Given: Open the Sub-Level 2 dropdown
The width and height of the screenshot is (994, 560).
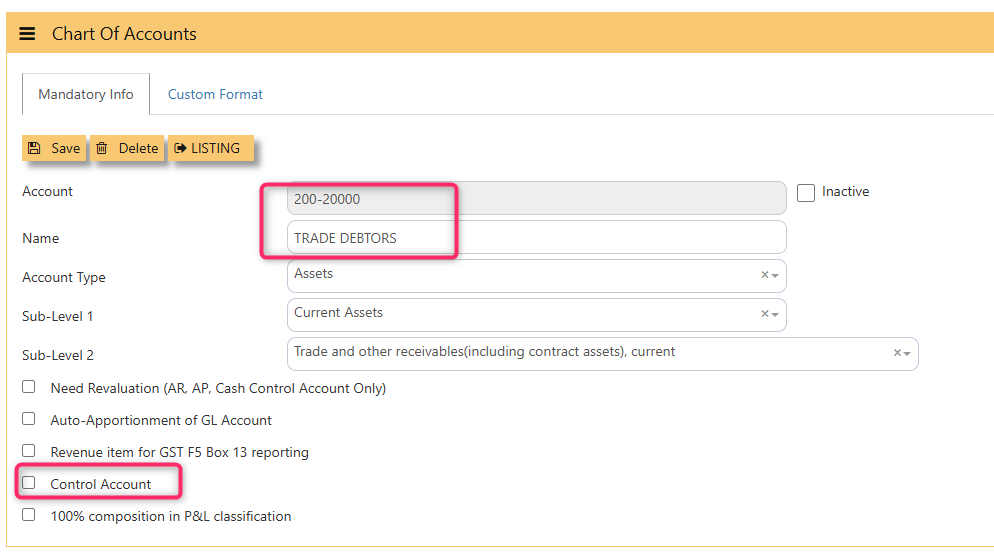Looking at the screenshot, I should click(x=590, y=353).
